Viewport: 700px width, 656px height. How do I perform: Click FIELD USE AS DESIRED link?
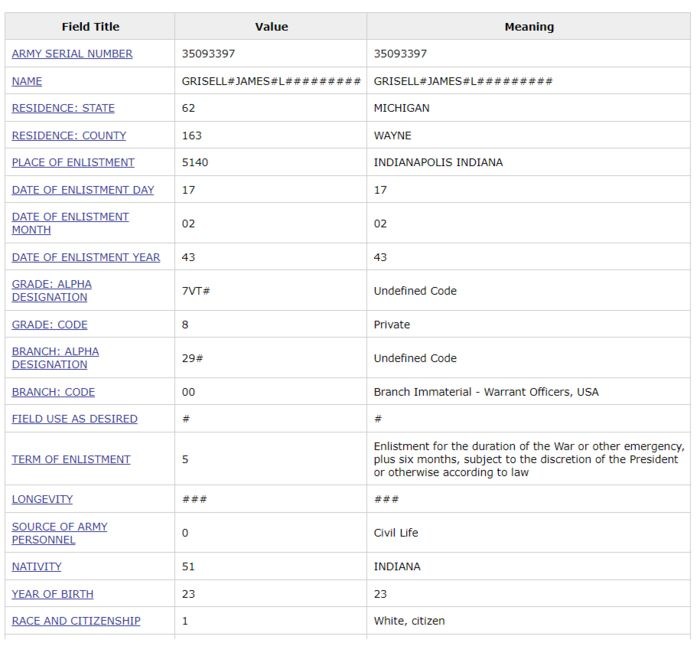point(75,419)
